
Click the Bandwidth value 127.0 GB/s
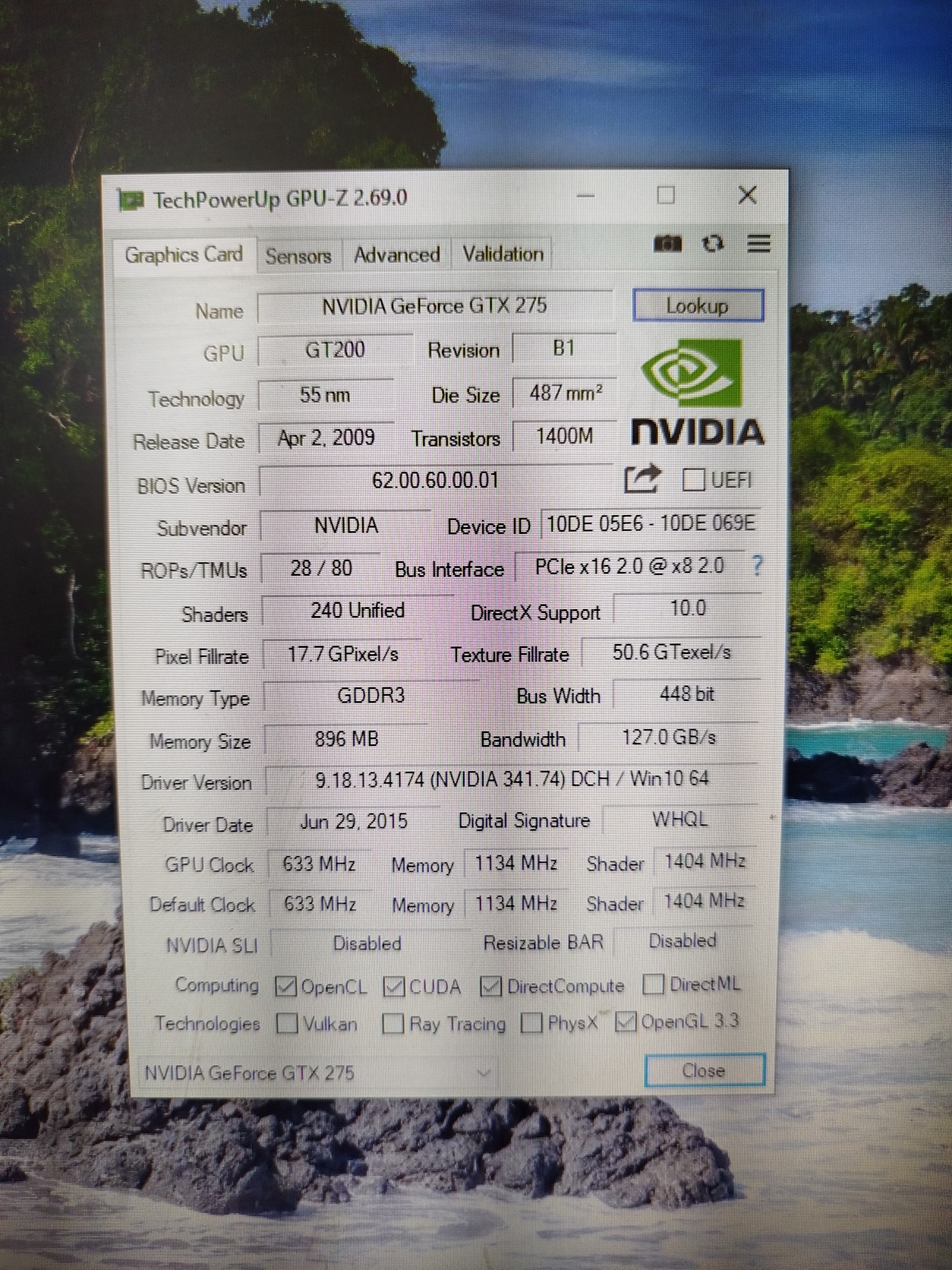pyautogui.click(x=669, y=737)
